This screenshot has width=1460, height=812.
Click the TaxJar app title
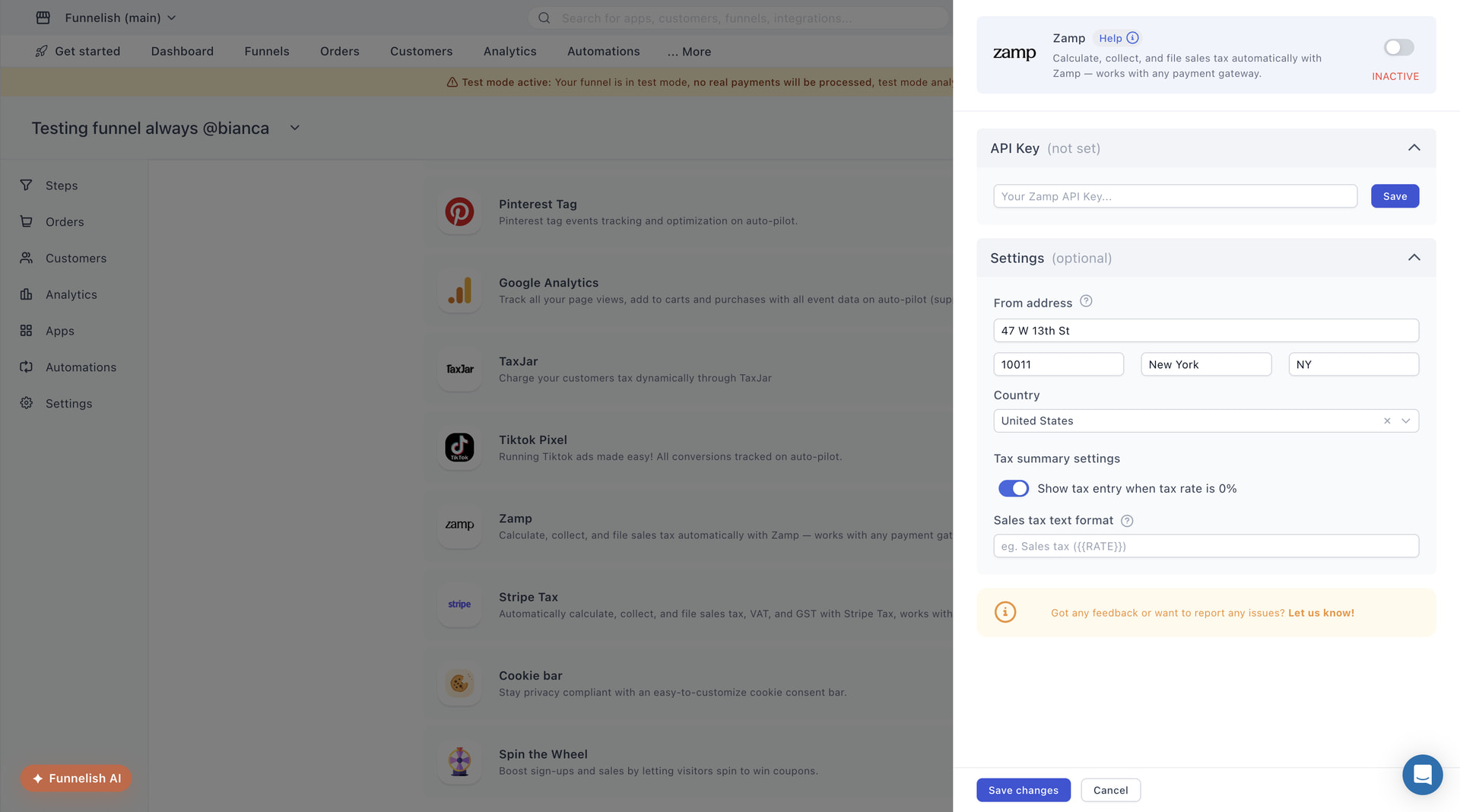(x=519, y=361)
